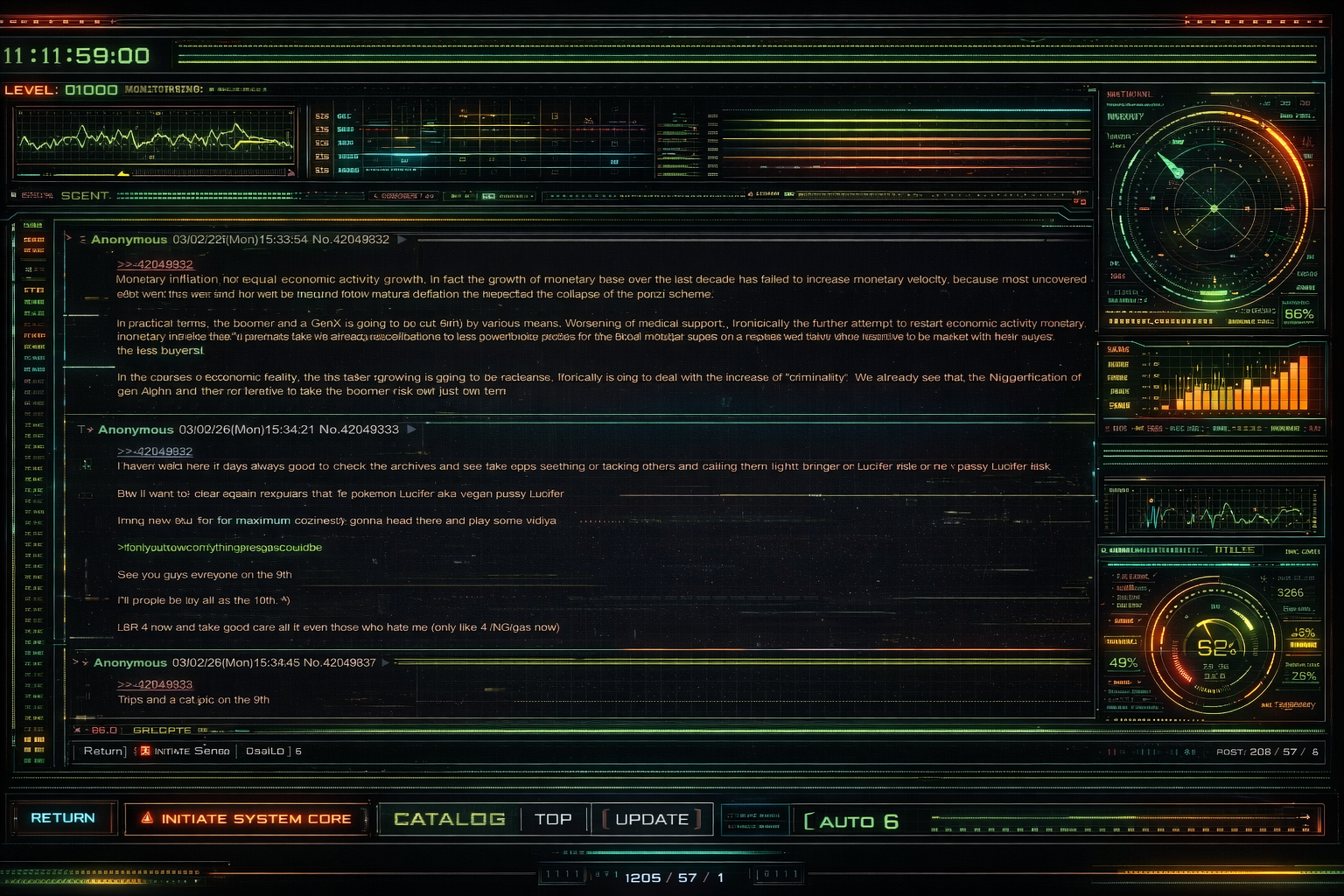Collapse the 15:33:54 post with its chevron marker

(x=68, y=238)
